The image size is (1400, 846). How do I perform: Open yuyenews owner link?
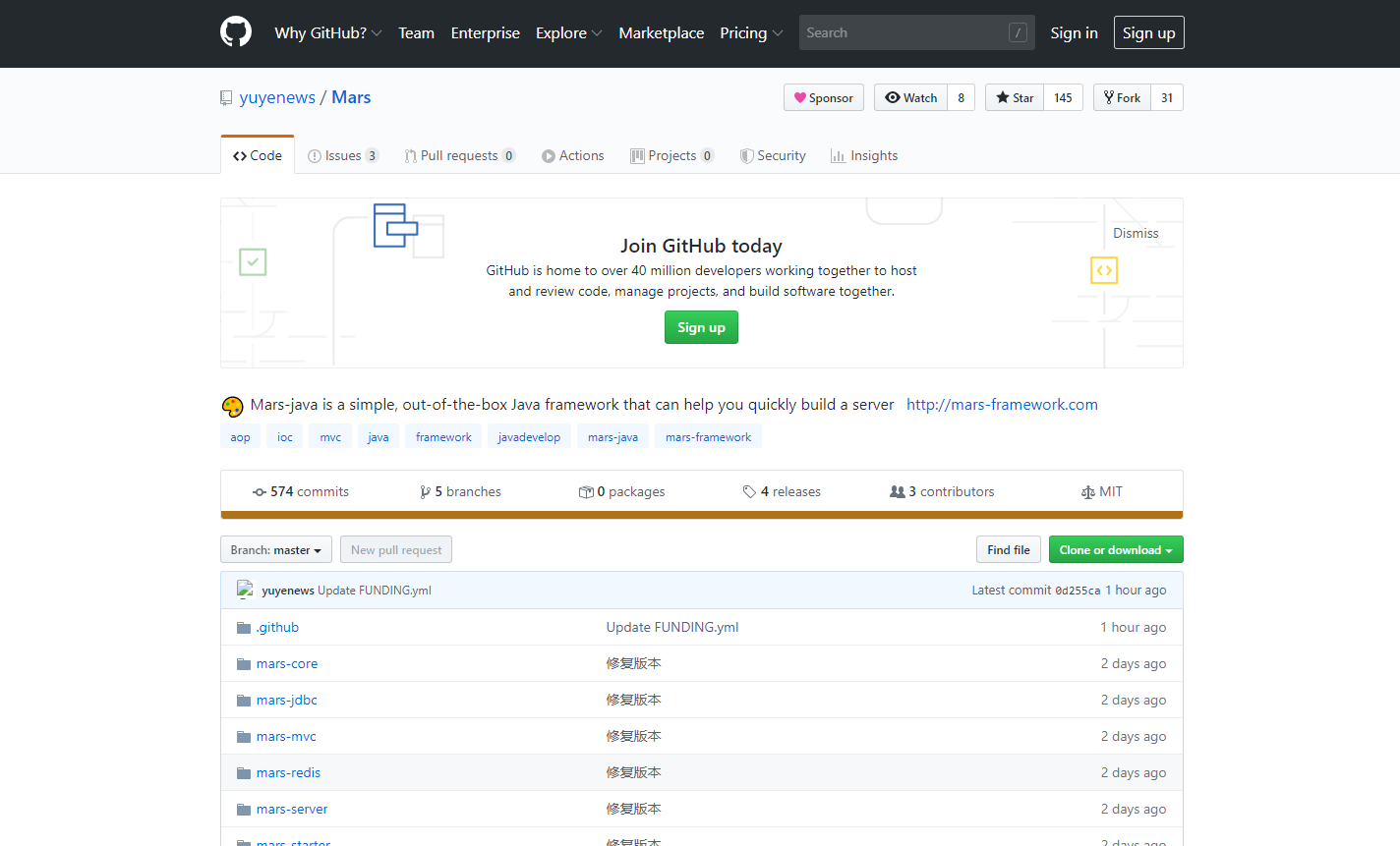(277, 97)
